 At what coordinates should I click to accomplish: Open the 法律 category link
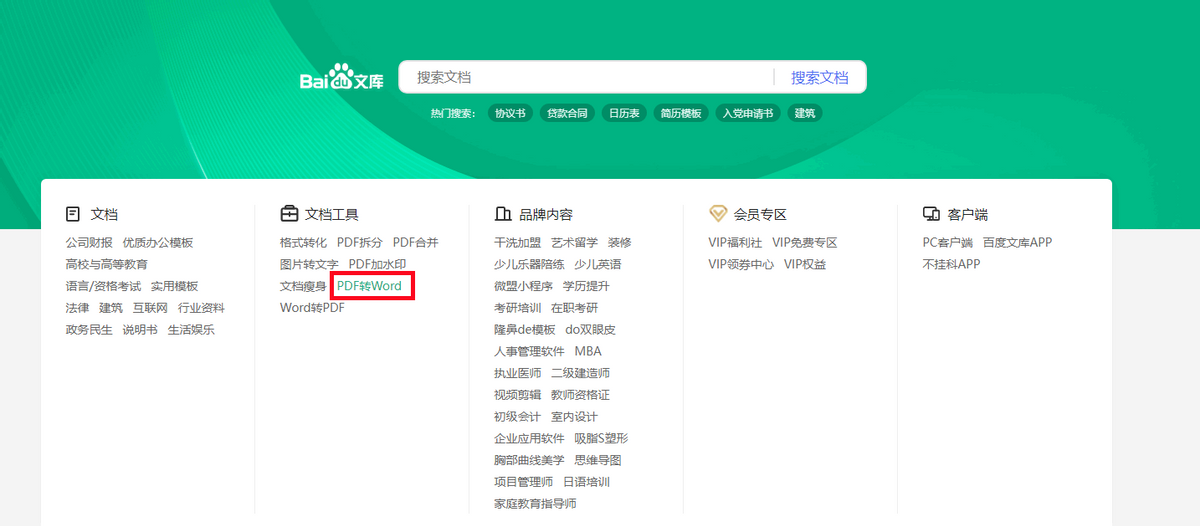[x=78, y=308]
